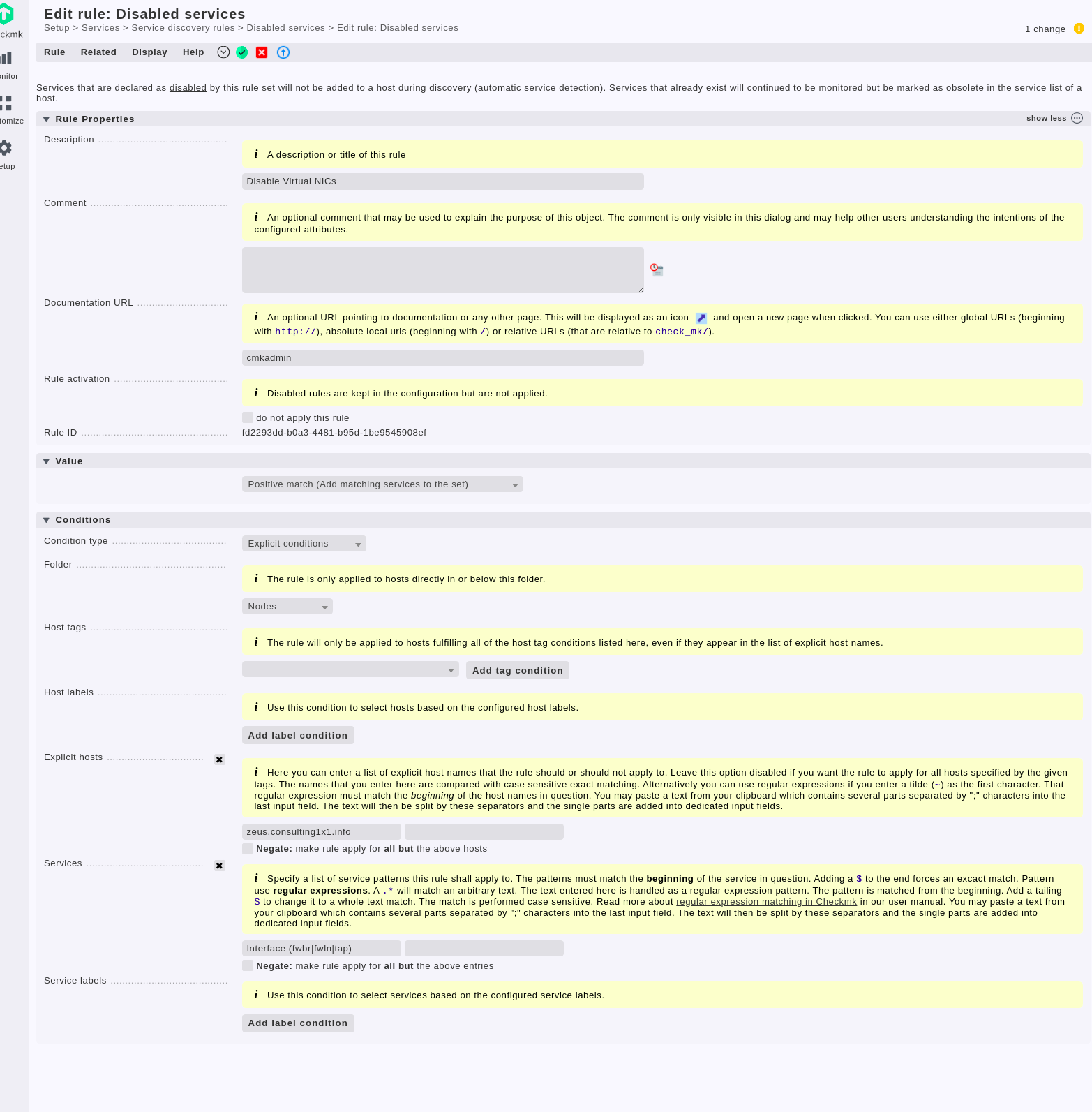Toggle Negate checkbox for explicit hosts
This screenshot has width=1092, height=1112.
point(248,849)
